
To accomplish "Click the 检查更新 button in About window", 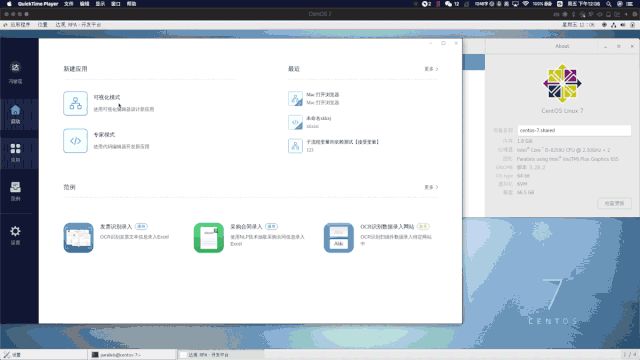I will [614, 203].
